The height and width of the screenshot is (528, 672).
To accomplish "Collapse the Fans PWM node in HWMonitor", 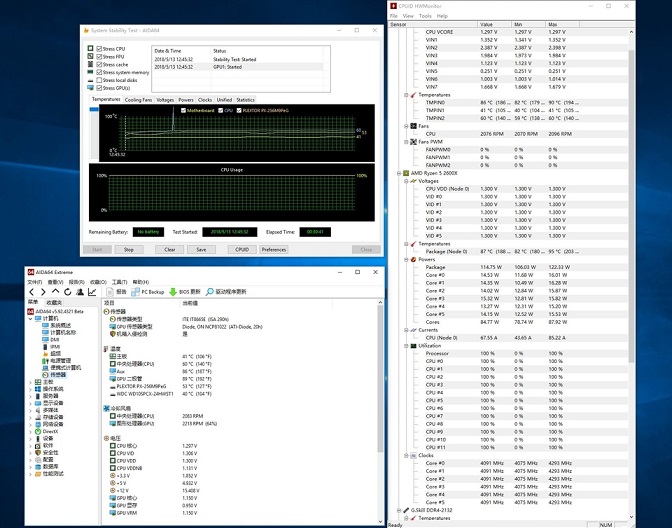I will pos(407,141).
